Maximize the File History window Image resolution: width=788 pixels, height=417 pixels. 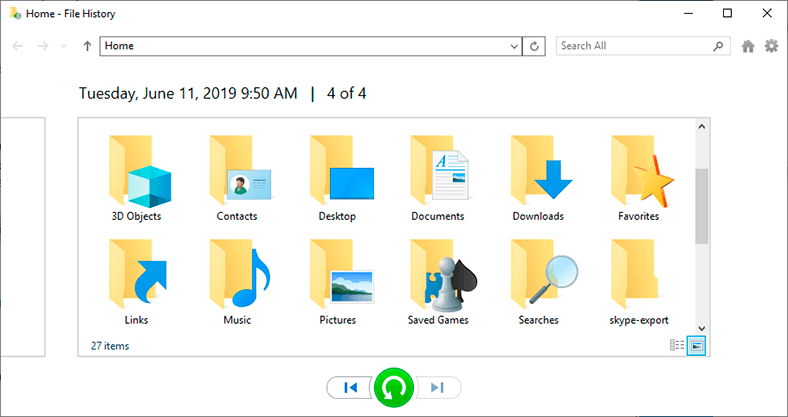(x=727, y=14)
